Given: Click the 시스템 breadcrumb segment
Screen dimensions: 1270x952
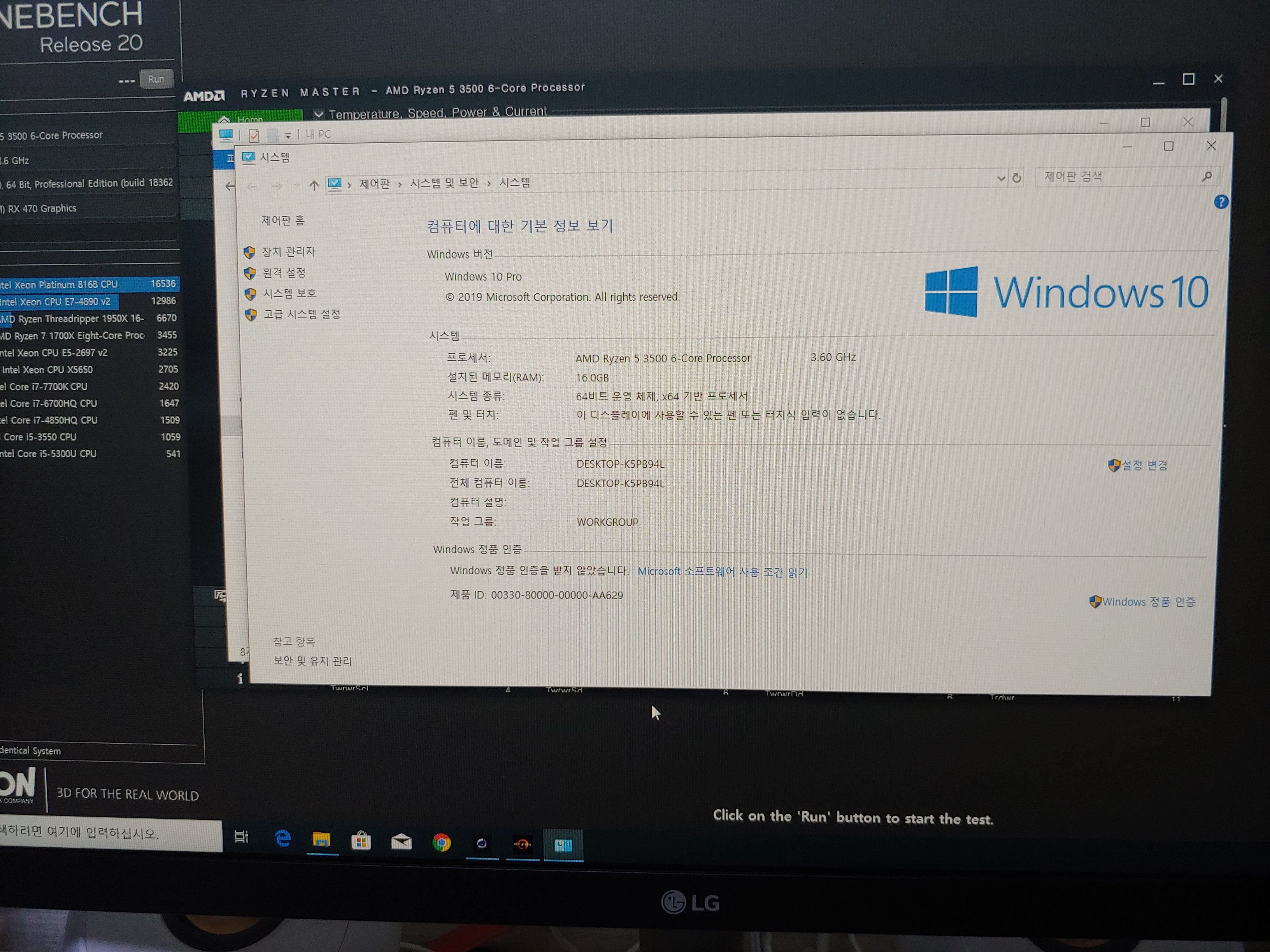Looking at the screenshot, I should point(514,182).
